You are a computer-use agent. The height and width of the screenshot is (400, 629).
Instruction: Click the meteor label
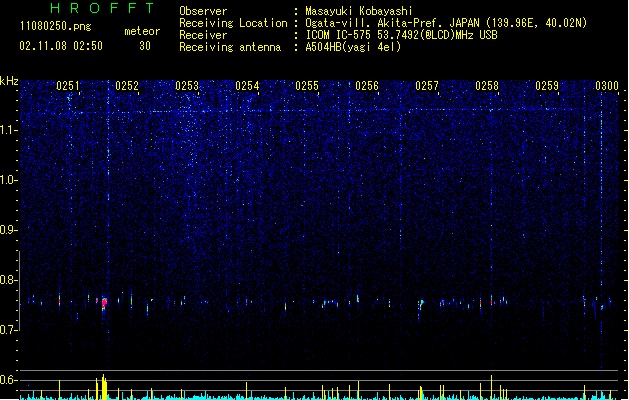point(142,31)
